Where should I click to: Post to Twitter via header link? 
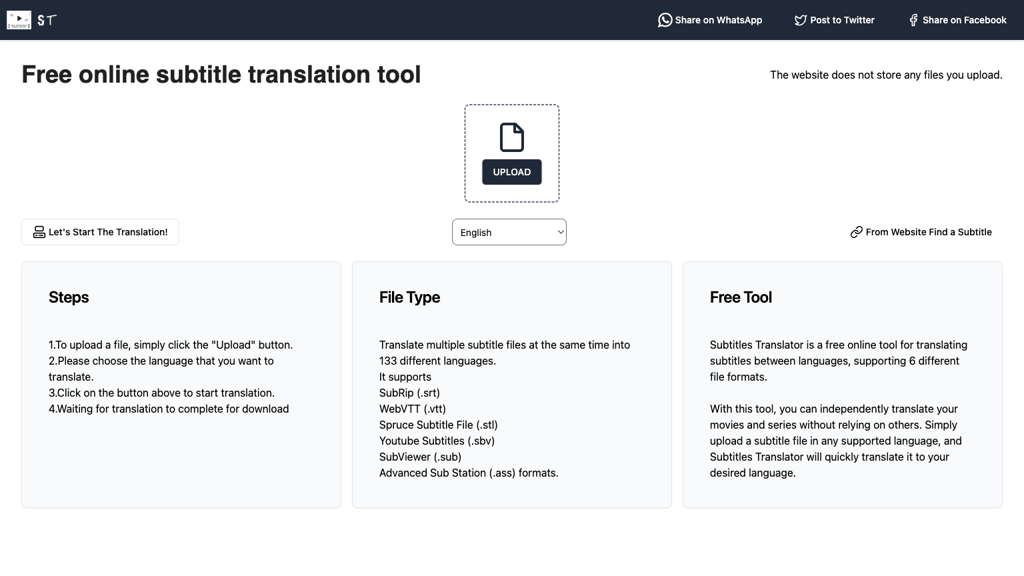834,19
